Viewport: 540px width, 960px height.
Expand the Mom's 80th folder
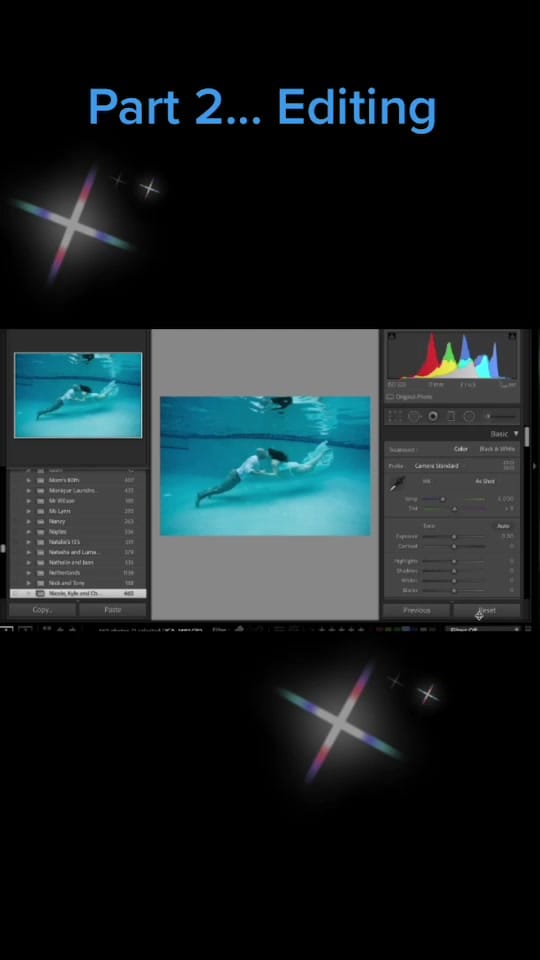point(28,480)
